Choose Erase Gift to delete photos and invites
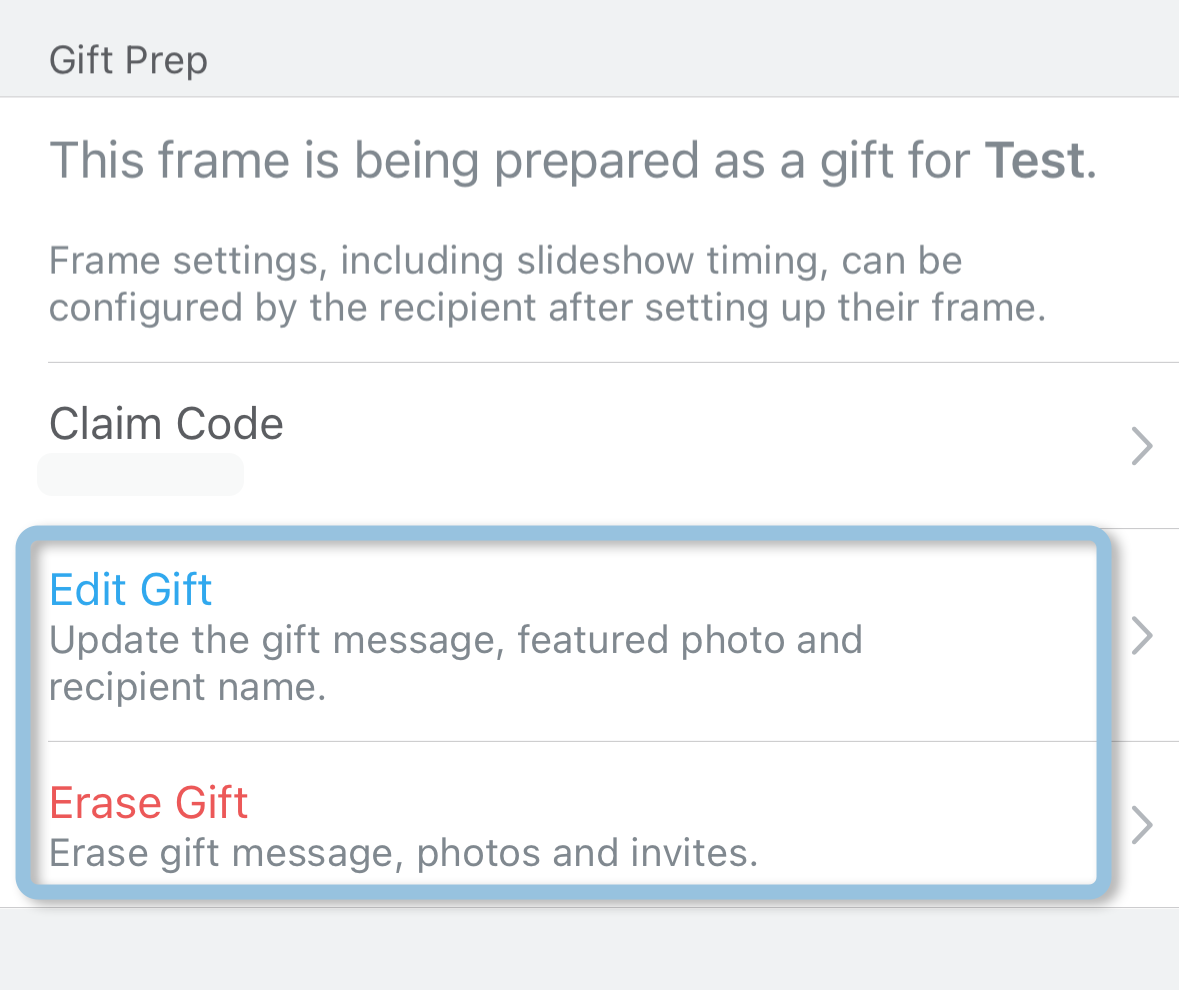This screenshot has width=1179, height=990. 148,802
